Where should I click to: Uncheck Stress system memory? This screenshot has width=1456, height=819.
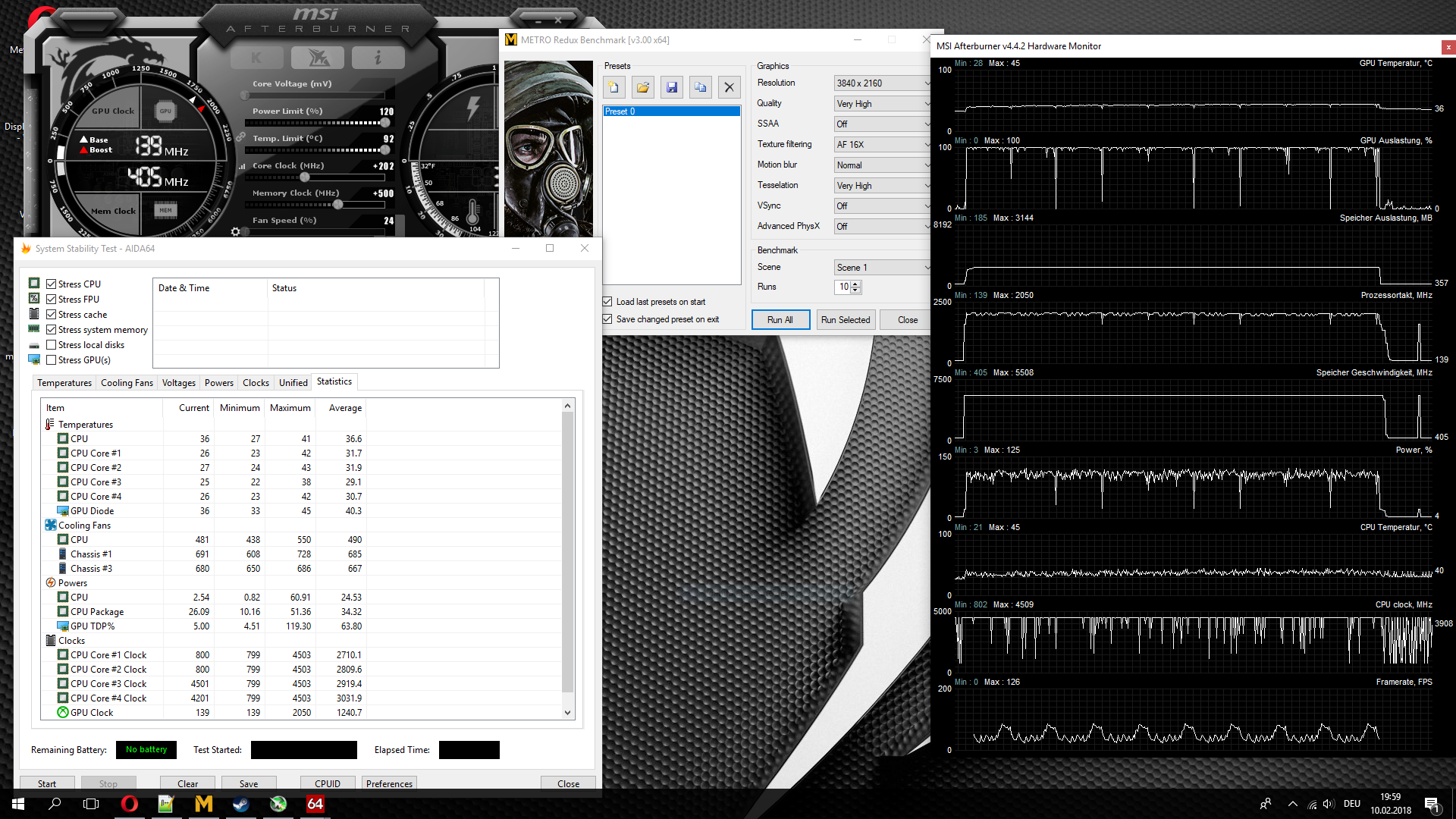click(x=52, y=330)
